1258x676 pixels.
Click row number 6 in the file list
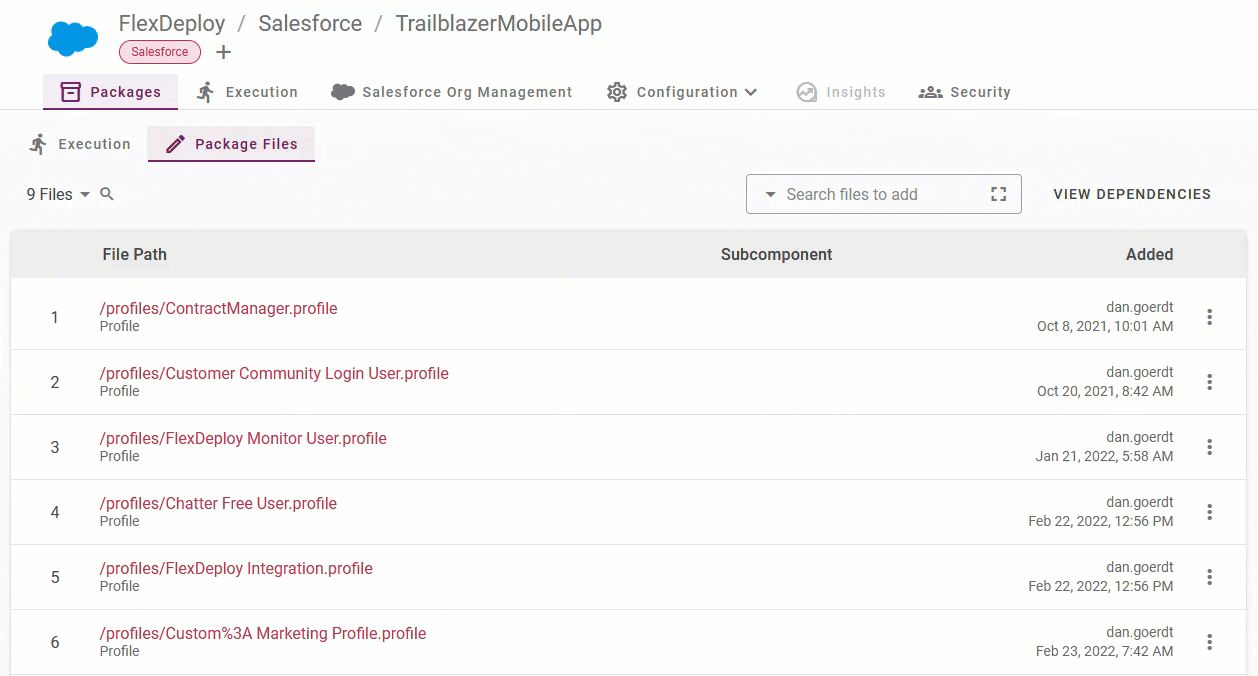click(x=55, y=642)
